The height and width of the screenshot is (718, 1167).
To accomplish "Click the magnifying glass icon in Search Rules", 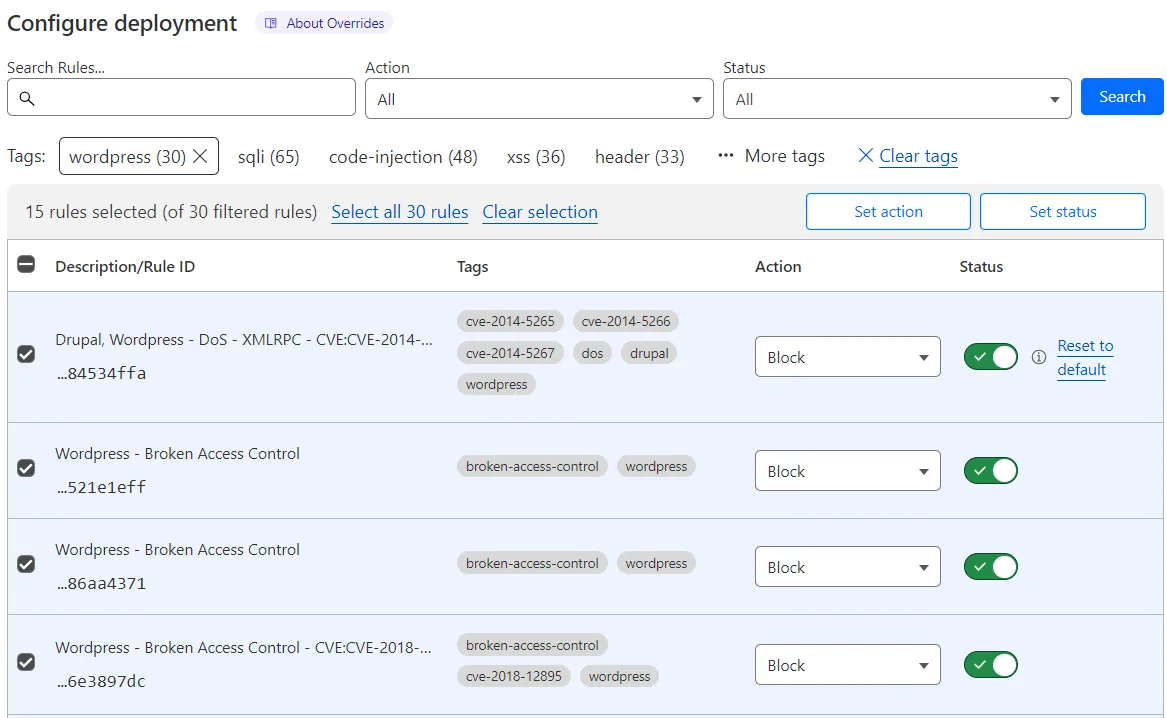I will 25,97.
